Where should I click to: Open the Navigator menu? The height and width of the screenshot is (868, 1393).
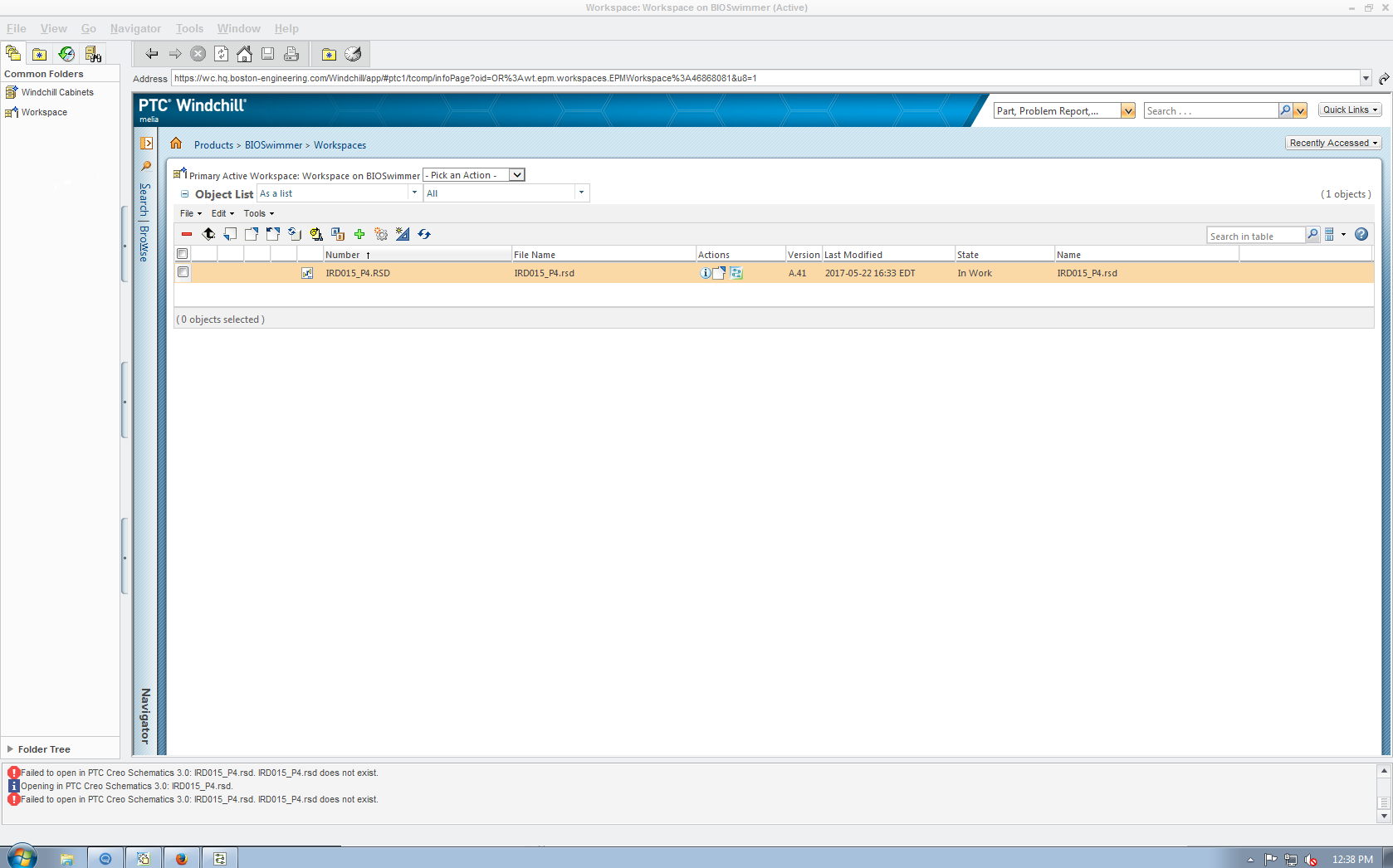click(x=135, y=28)
